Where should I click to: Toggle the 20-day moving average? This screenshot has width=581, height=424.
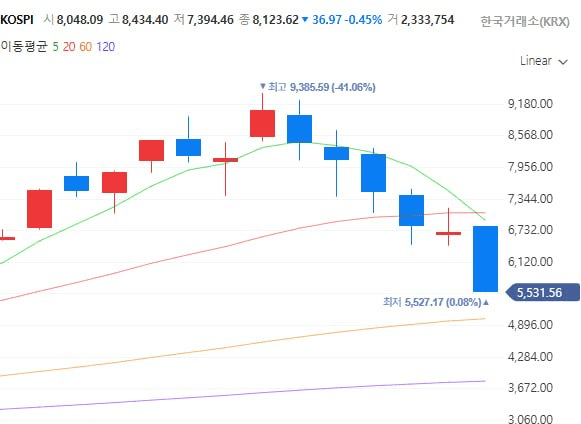[x=69, y=47]
